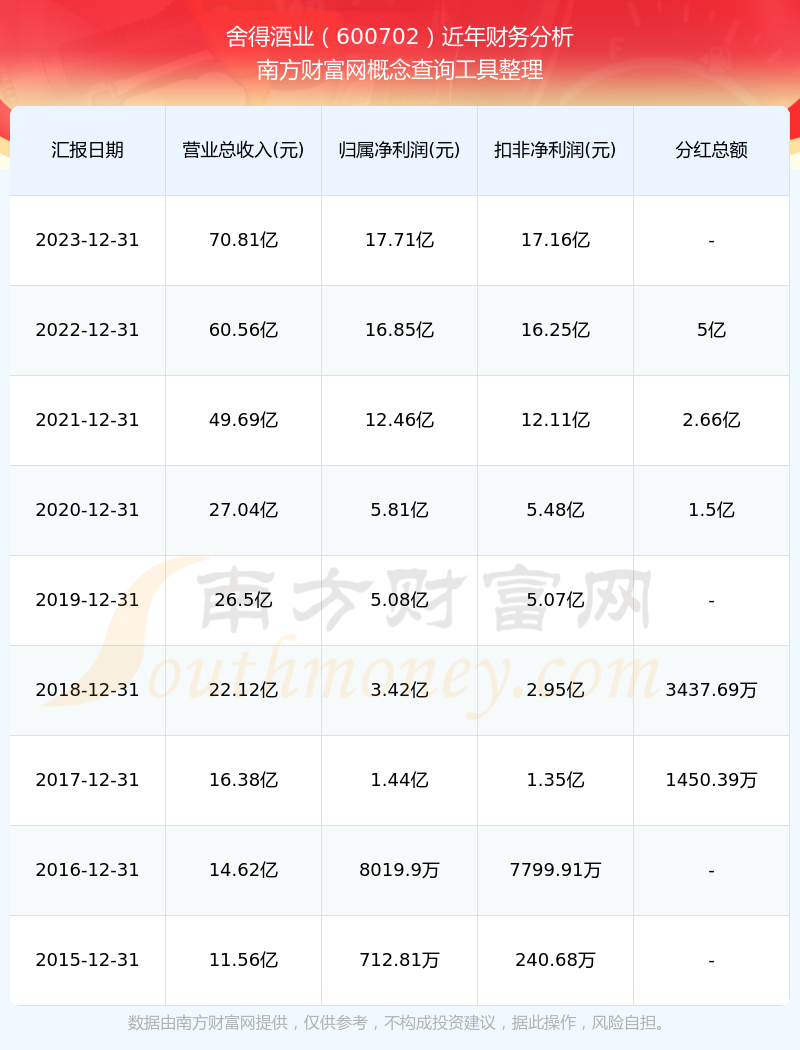Click the date cell 2019-12-31
Screen dimensions: 800x1050
87,600
